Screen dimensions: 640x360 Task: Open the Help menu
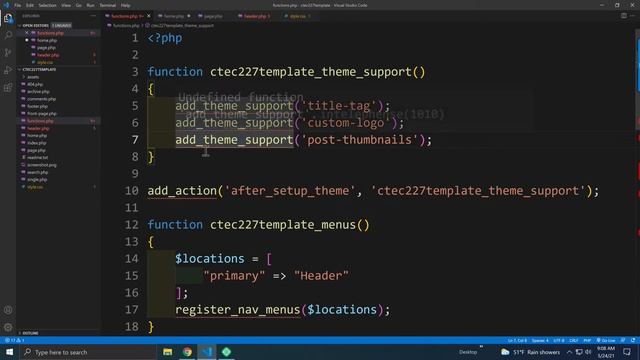point(126,5)
